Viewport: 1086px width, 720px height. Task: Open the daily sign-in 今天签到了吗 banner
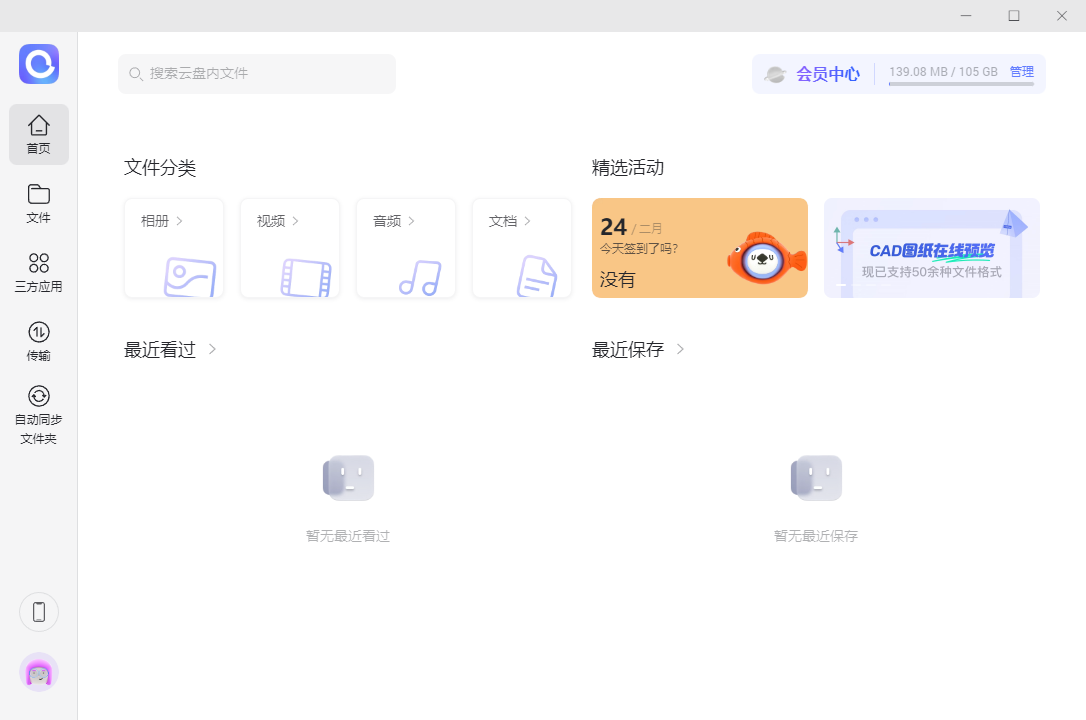tap(700, 249)
